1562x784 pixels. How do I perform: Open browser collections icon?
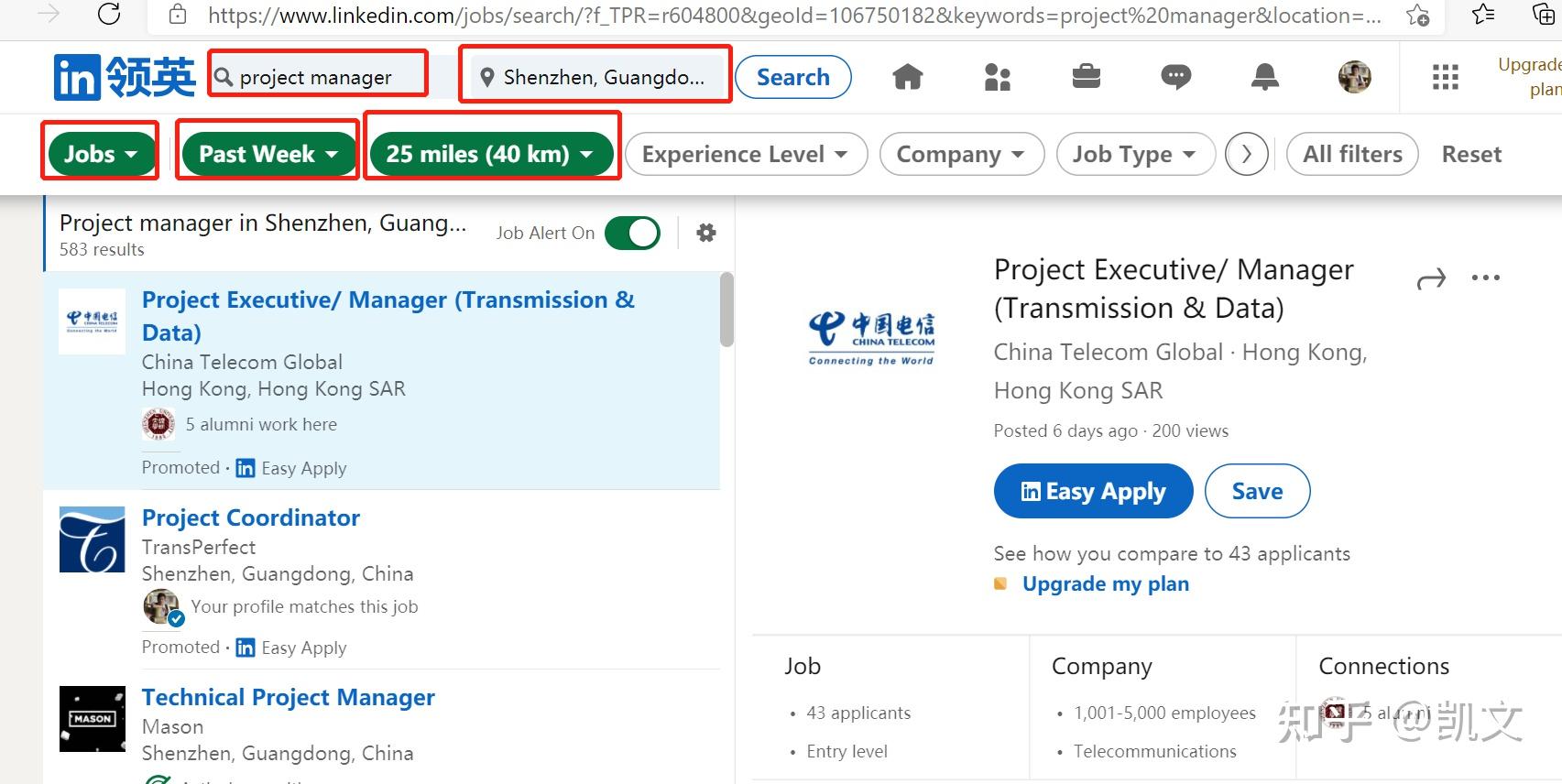[x=1544, y=14]
